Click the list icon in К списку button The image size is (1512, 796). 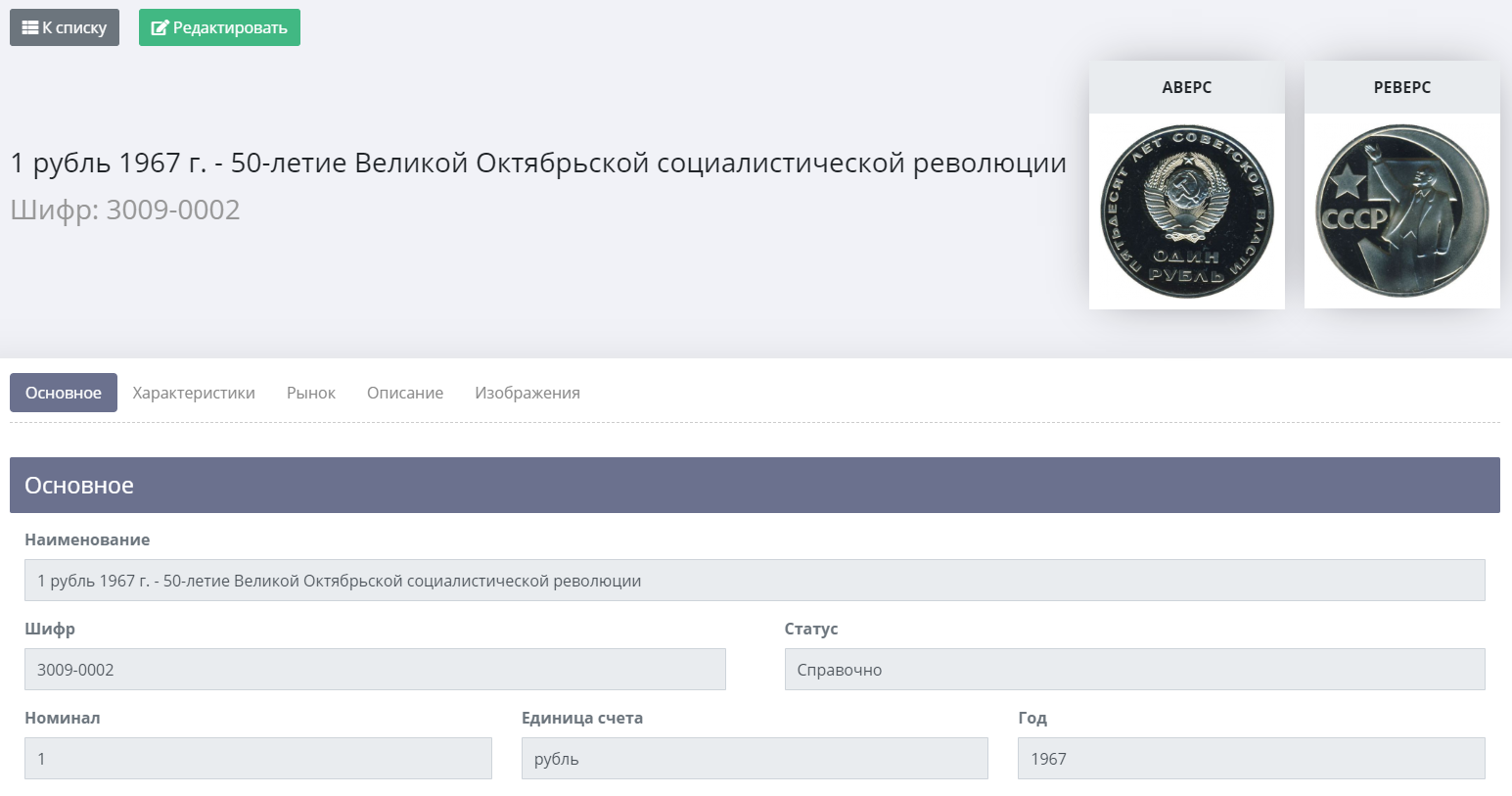30,27
